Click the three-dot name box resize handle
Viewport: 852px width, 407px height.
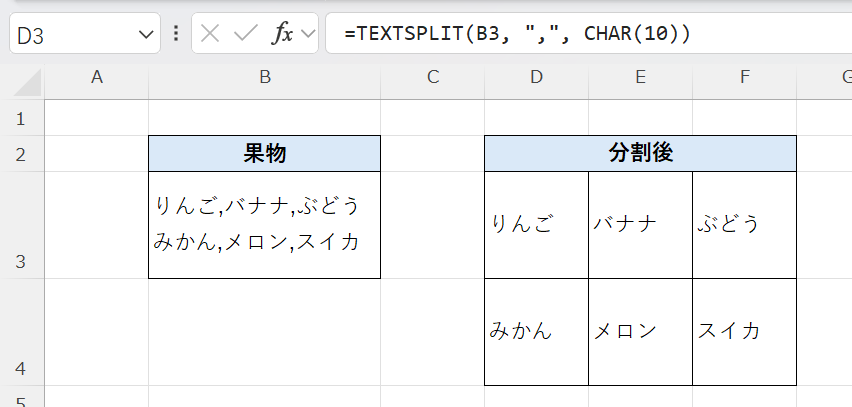[176, 34]
